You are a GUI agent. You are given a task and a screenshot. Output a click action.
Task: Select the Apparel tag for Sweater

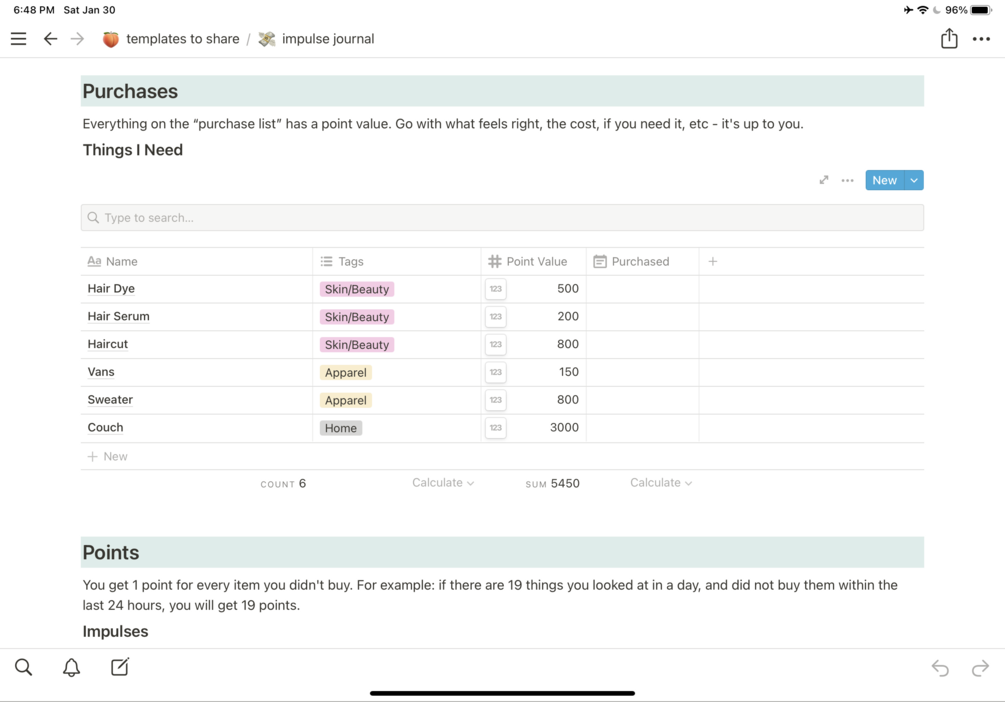[x=345, y=400]
